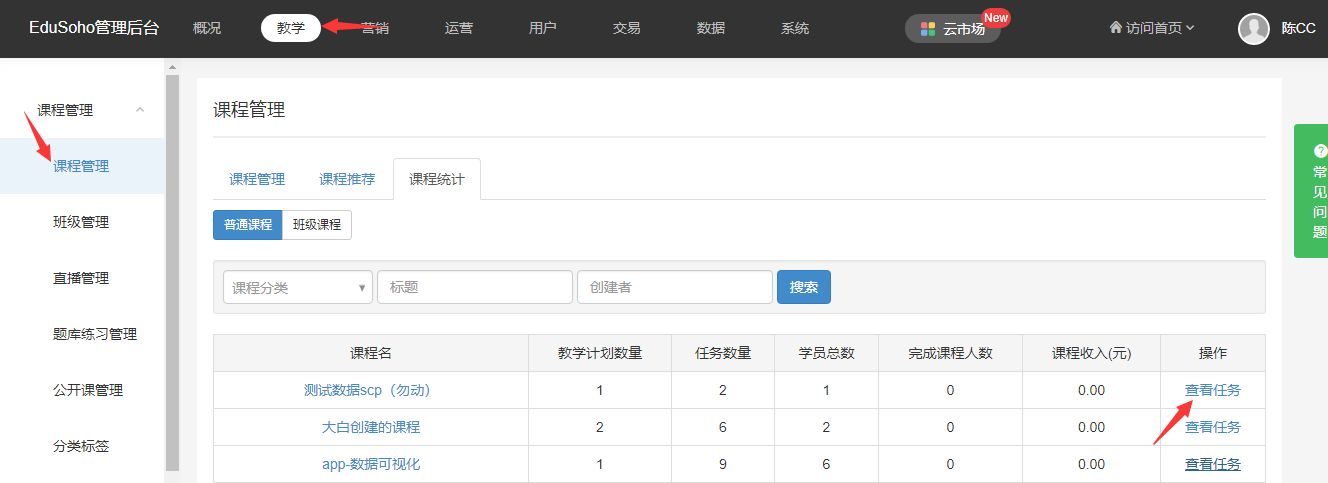Click the user avatar icon
This screenshot has width=1328, height=483.
[x=1253, y=29]
